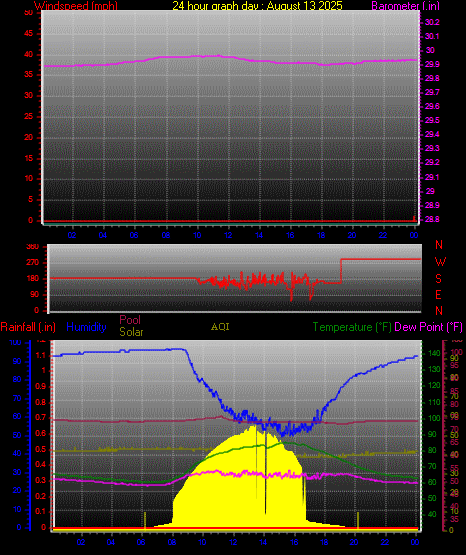466x555 pixels.
Task: Select rainfall axis value 0.3
Action: tap(41, 480)
